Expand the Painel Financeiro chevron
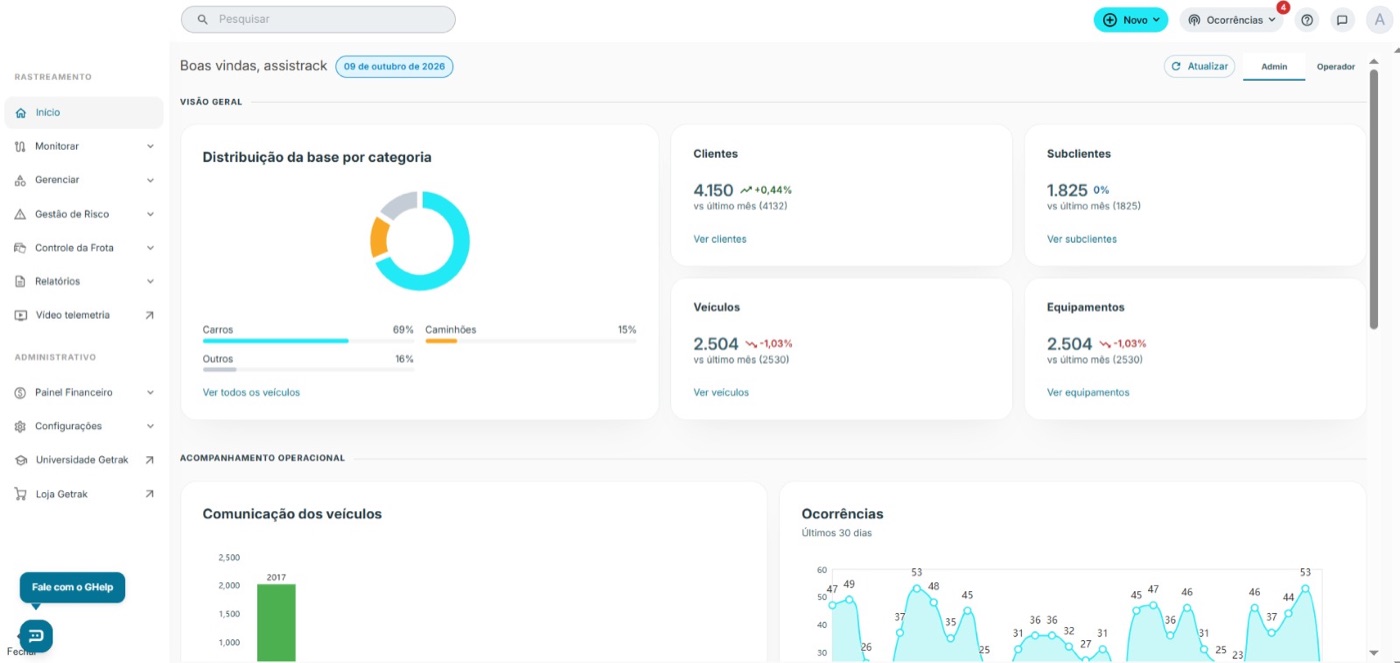 [x=150, y=393]
